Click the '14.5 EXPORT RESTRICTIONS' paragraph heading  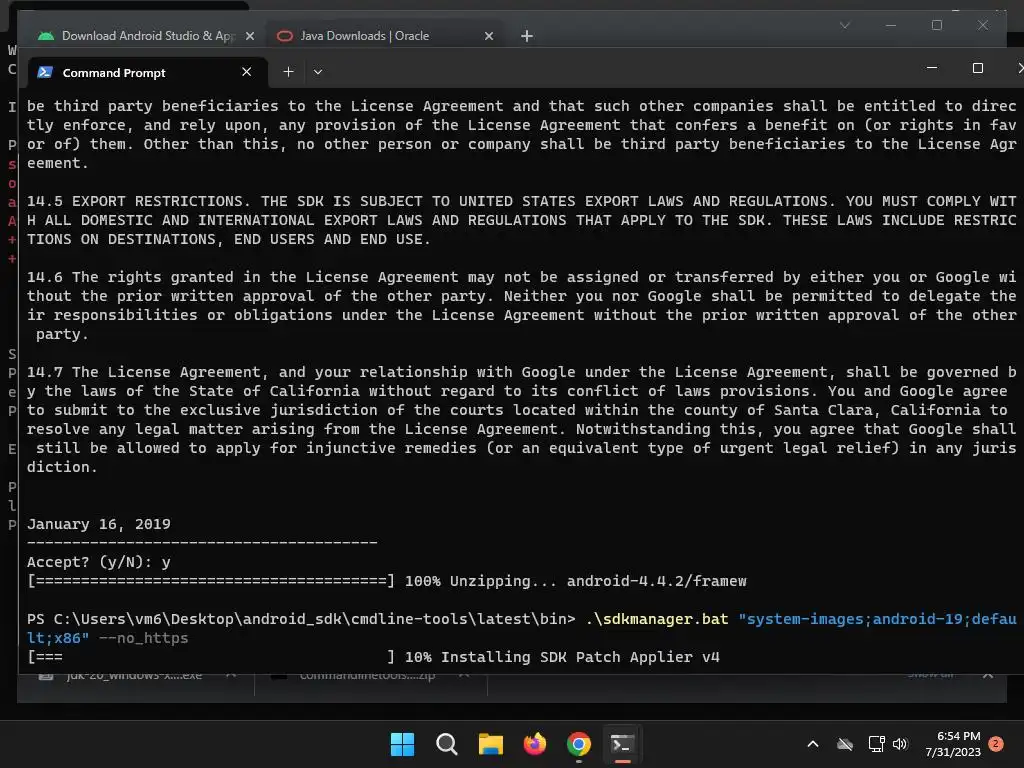click(135, 201)
